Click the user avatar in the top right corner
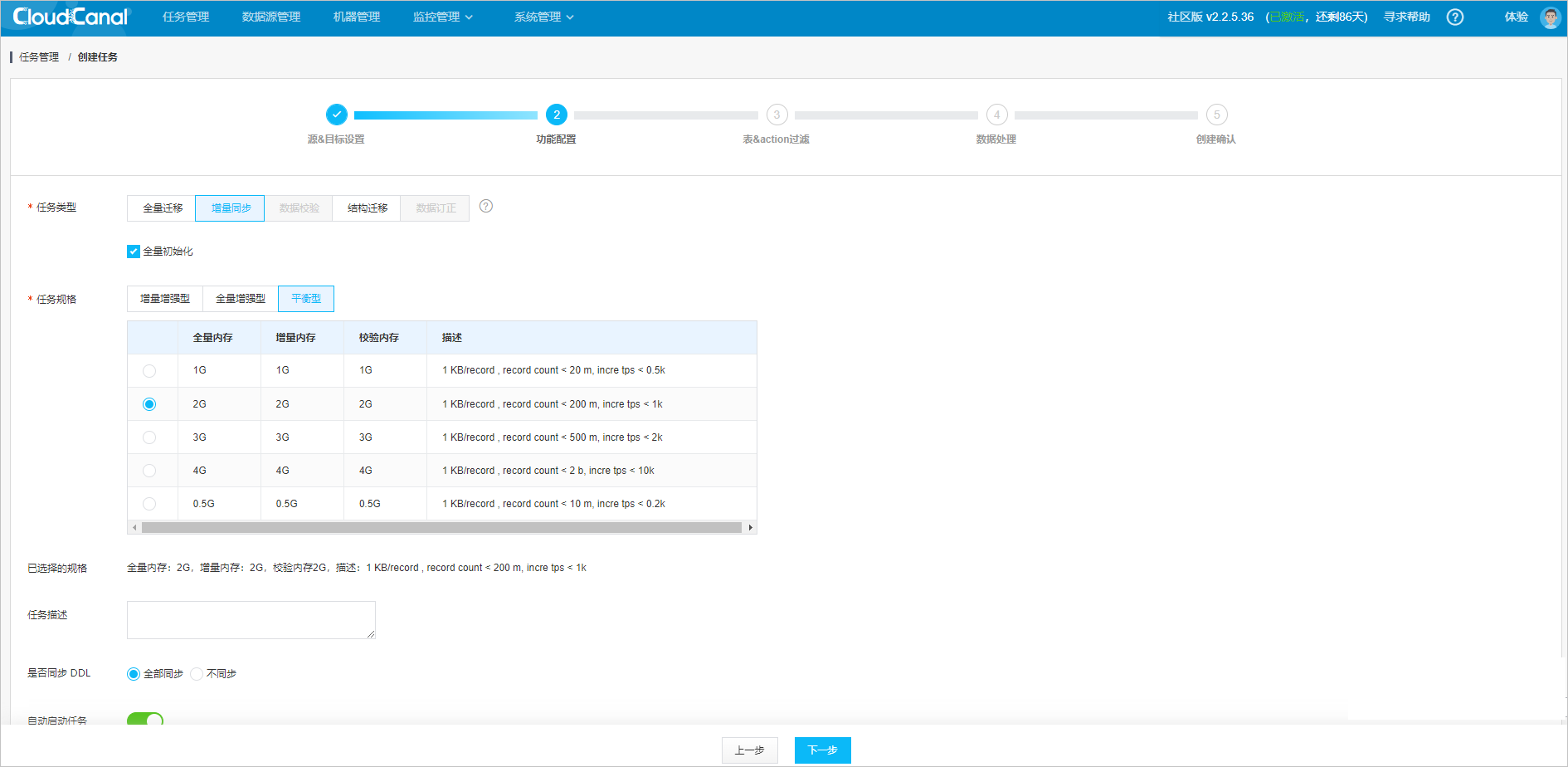The image size is (1568, 767). 1550,17
